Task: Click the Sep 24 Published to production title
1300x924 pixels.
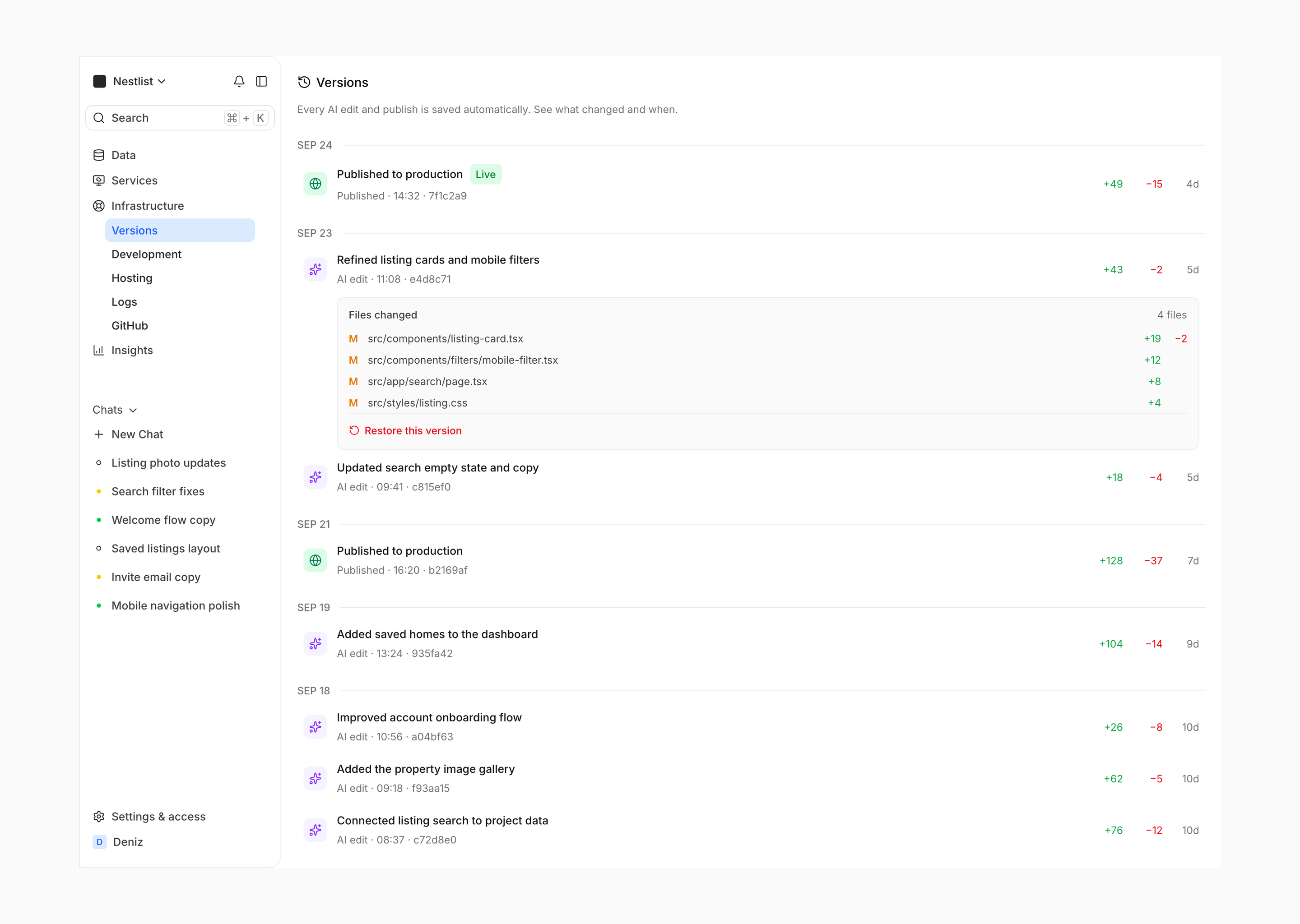Action: (399, 174)
